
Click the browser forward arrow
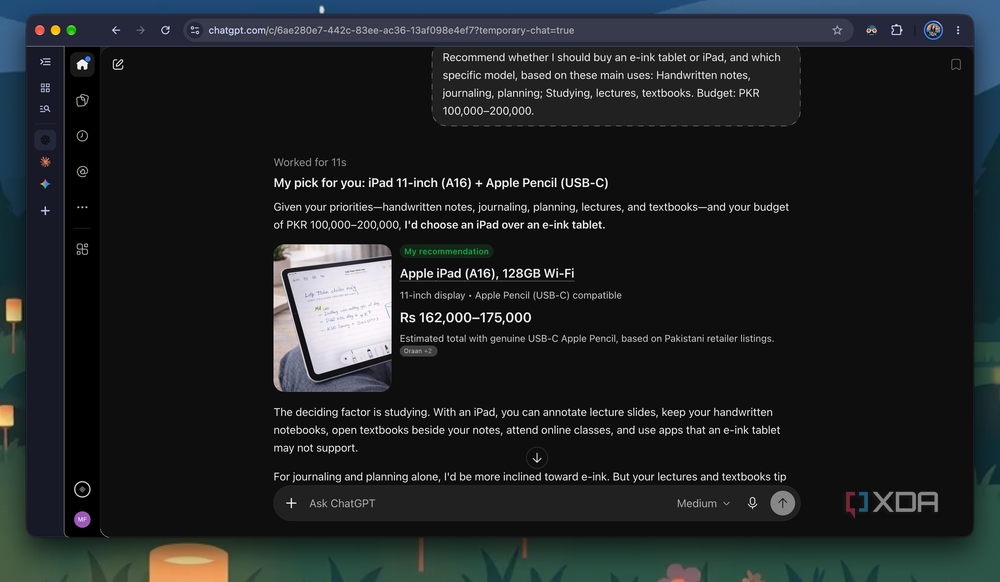point(140,30)
